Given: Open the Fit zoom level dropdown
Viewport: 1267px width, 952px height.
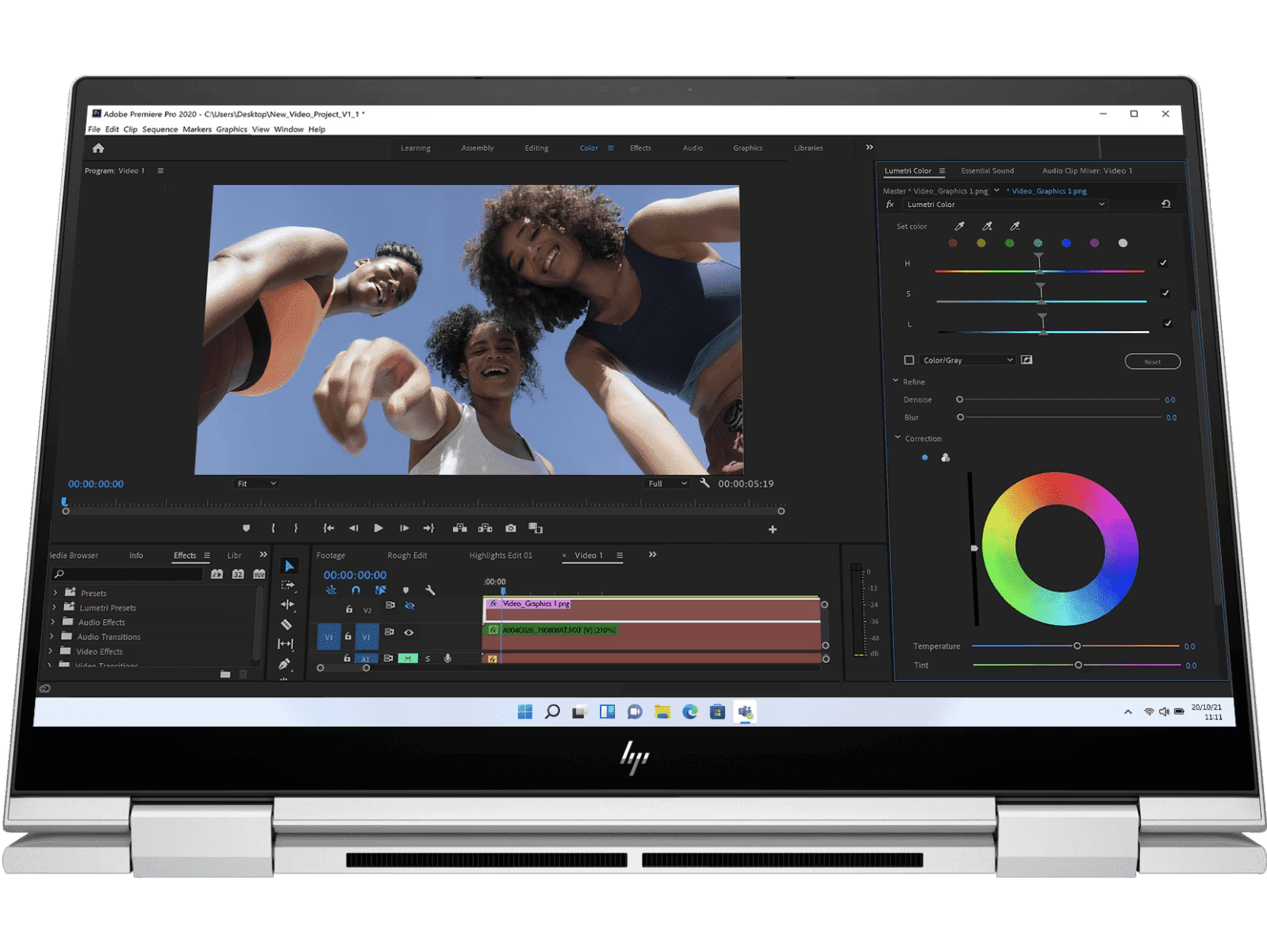Looking at the screenshot, I should tap(256, 483).
